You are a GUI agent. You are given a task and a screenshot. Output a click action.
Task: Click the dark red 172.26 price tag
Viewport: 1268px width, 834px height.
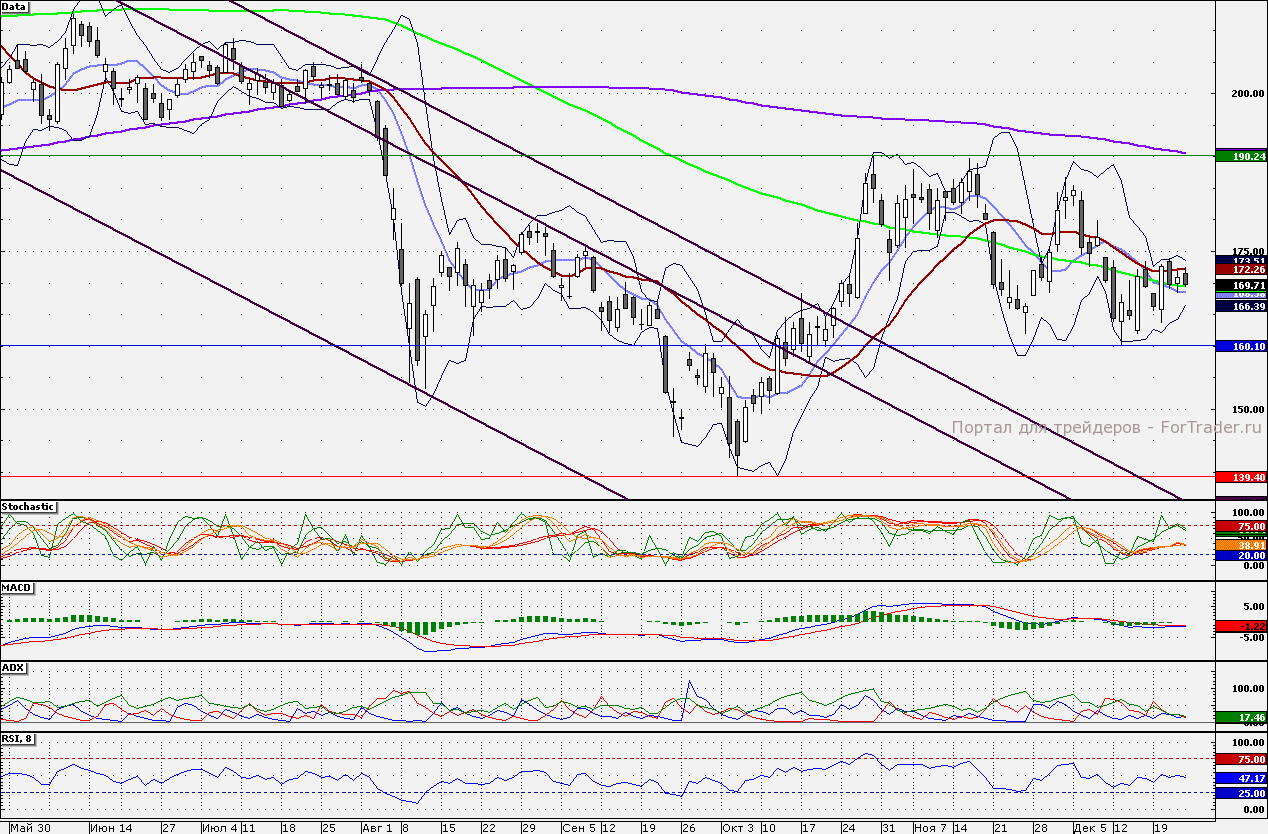pyautogui.click(x=1239, y=270)
